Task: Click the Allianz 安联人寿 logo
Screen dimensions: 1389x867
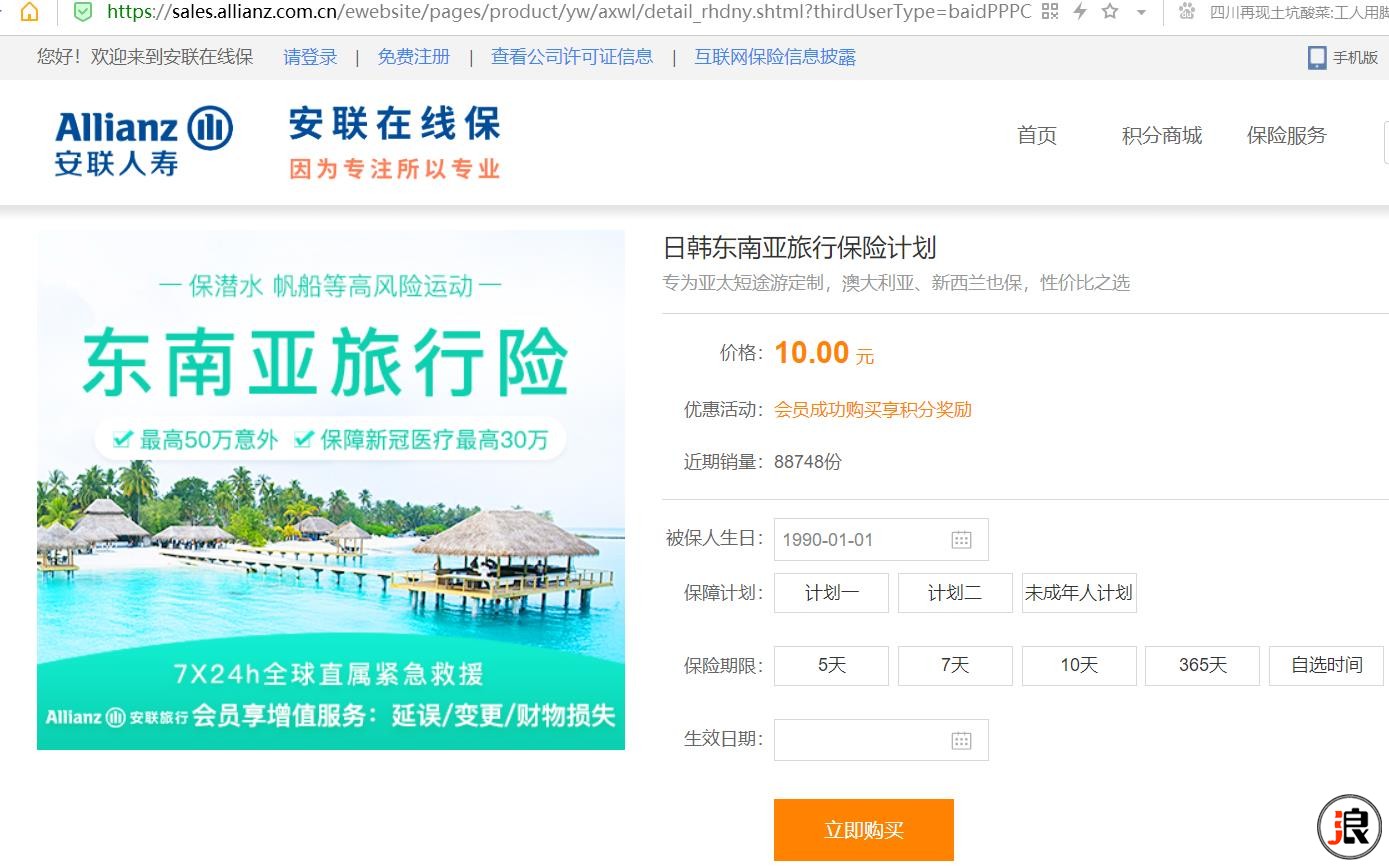Action: tap(144, 141)
